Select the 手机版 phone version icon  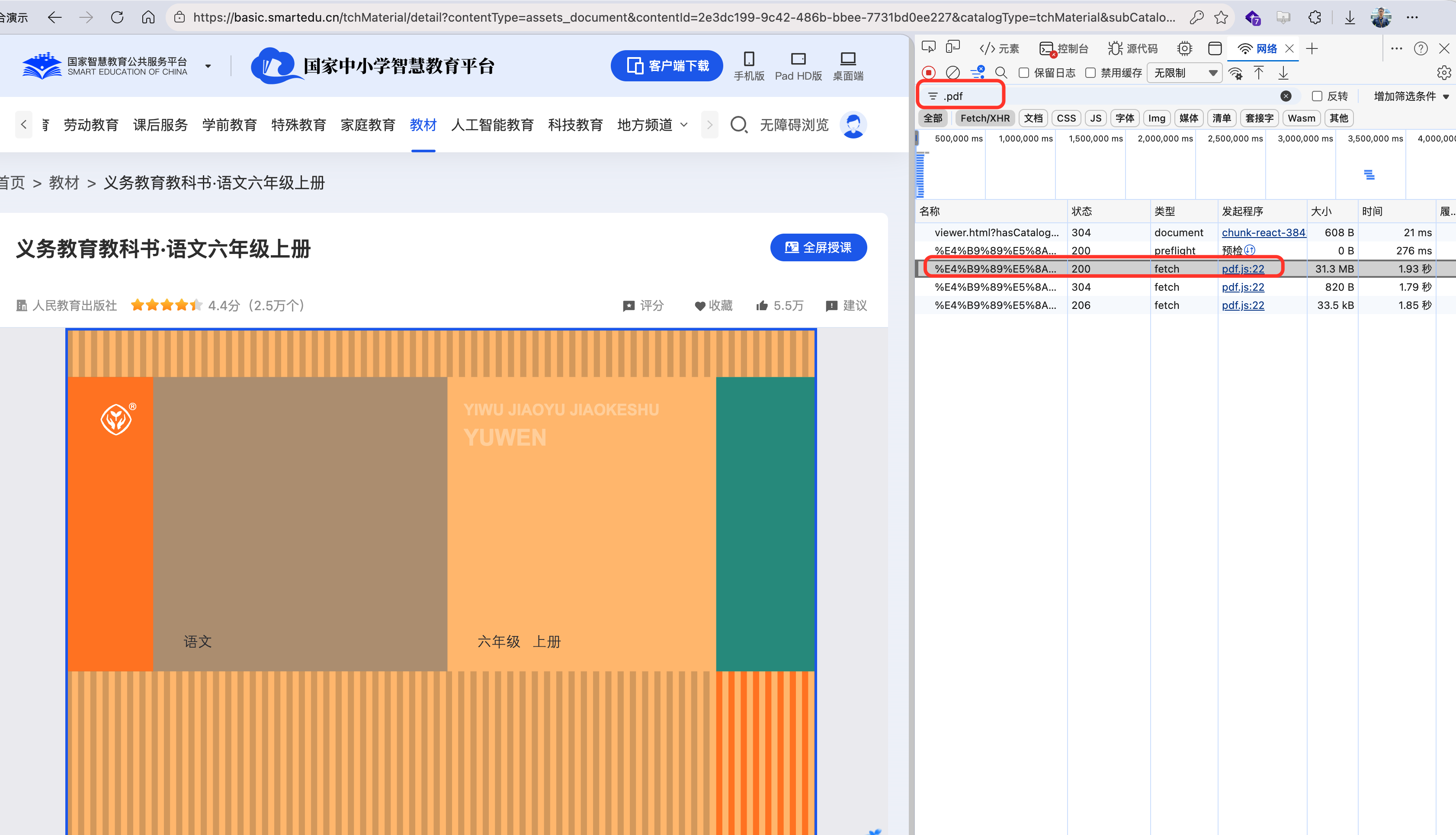(749, 66)
